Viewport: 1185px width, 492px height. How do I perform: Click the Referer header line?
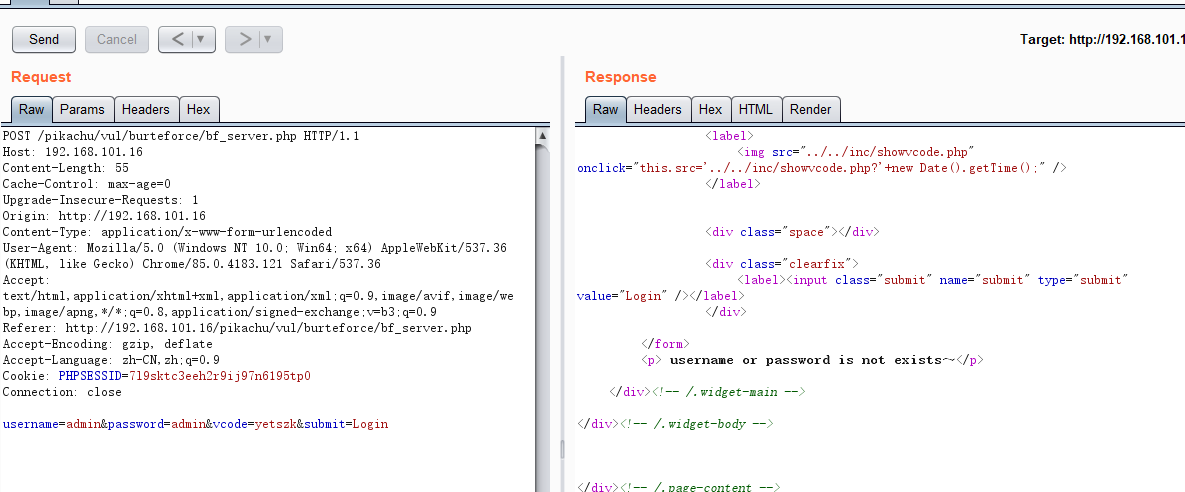pos(237,328)
